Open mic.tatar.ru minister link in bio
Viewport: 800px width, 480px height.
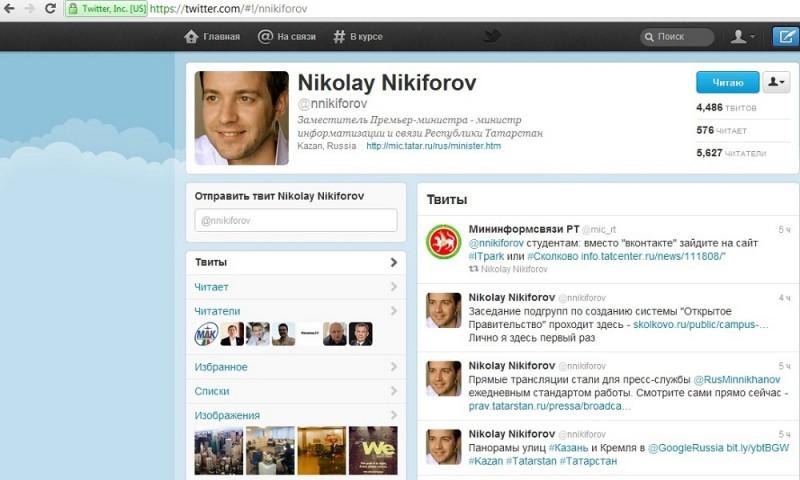433,146
